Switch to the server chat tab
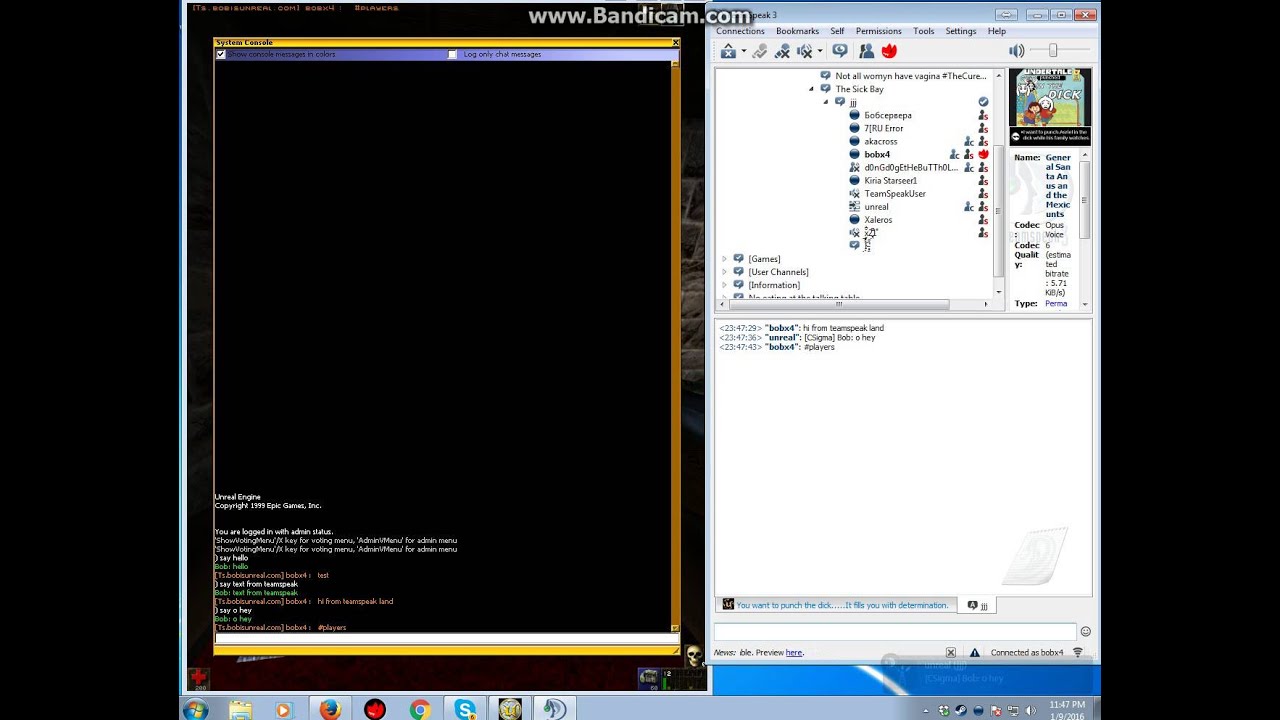Image resolution: width=1280 pixels, height=720 pixels. pyautogui.click(x=835, y=605)
